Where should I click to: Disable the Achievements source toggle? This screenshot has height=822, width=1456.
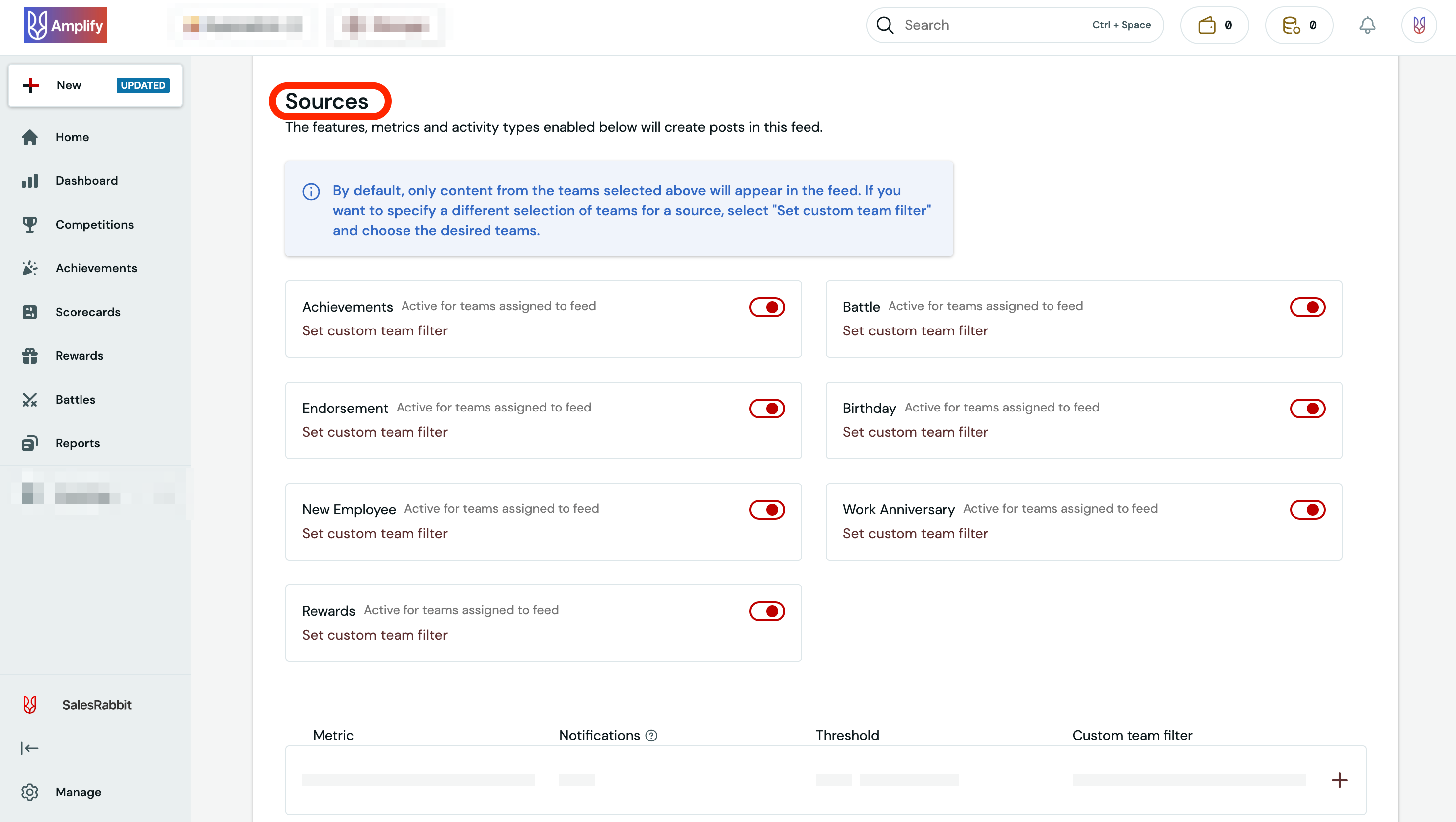pos(766,307)
